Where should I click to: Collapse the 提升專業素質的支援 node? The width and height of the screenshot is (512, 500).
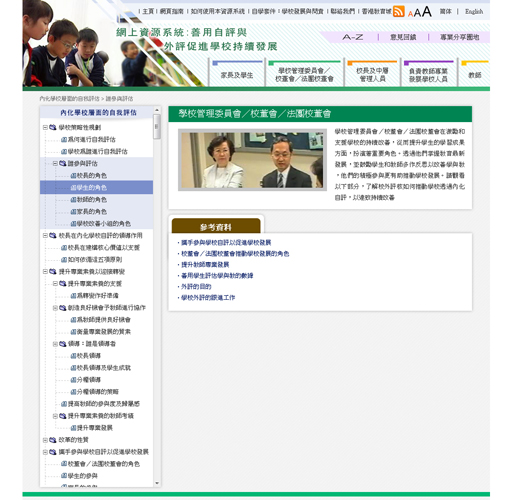pyautogui.click(x=55, y=284)
